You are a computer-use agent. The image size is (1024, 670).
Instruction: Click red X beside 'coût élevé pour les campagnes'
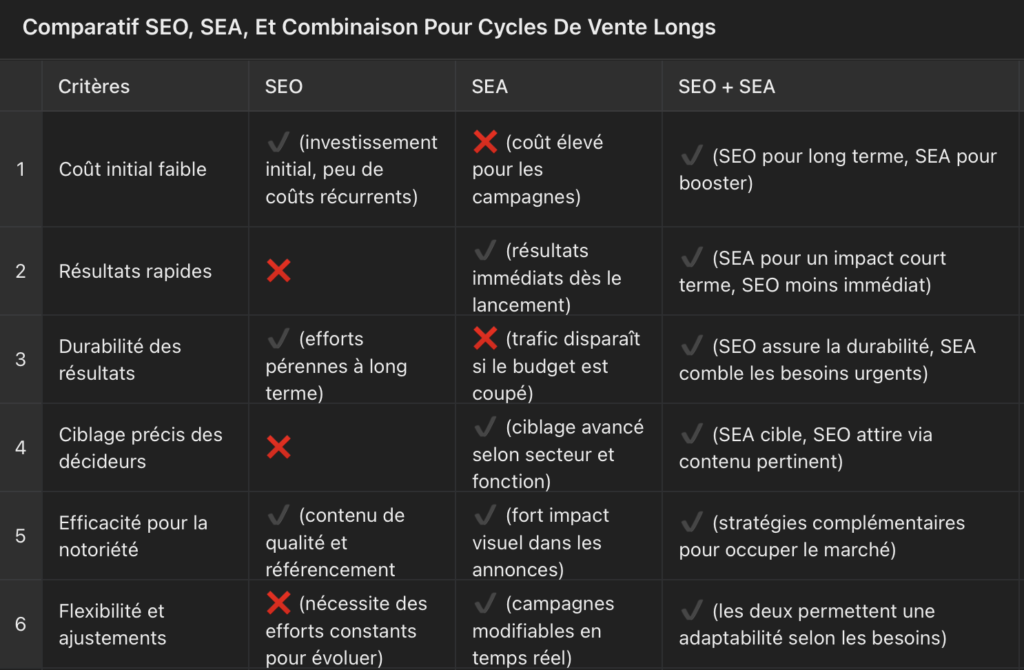(485, 143)
